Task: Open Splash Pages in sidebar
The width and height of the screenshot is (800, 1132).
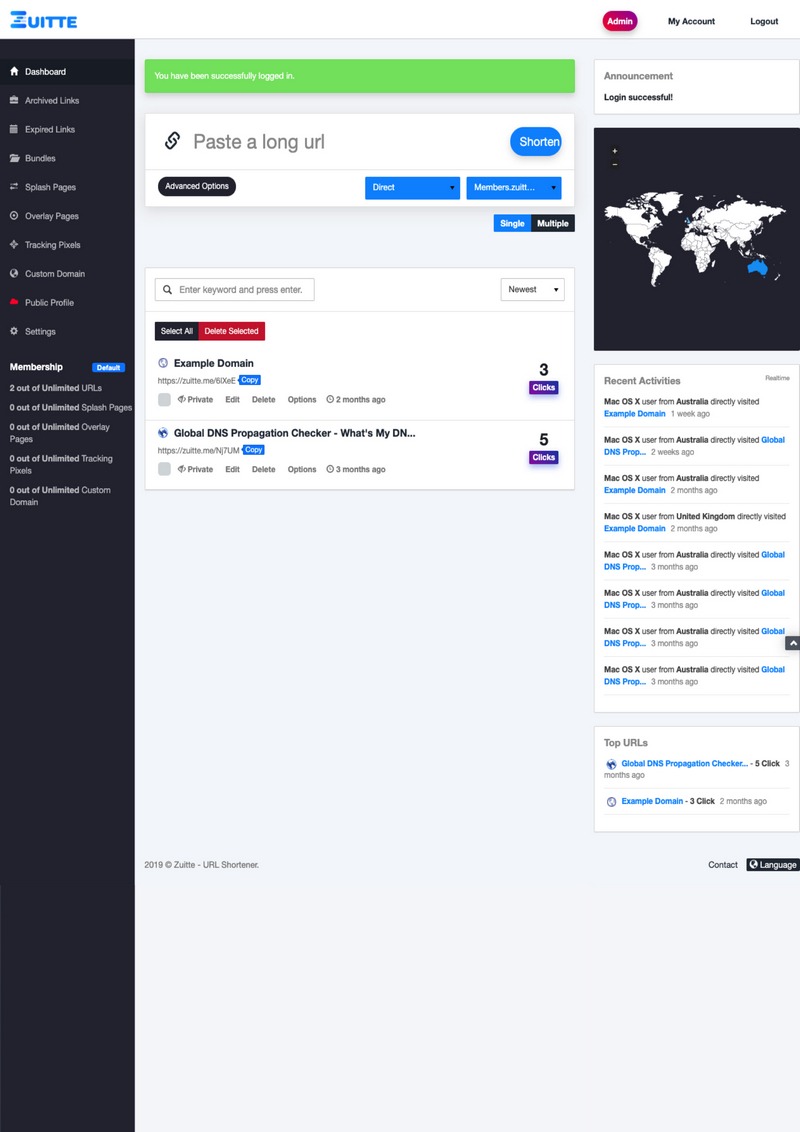Action: (51, 187)
